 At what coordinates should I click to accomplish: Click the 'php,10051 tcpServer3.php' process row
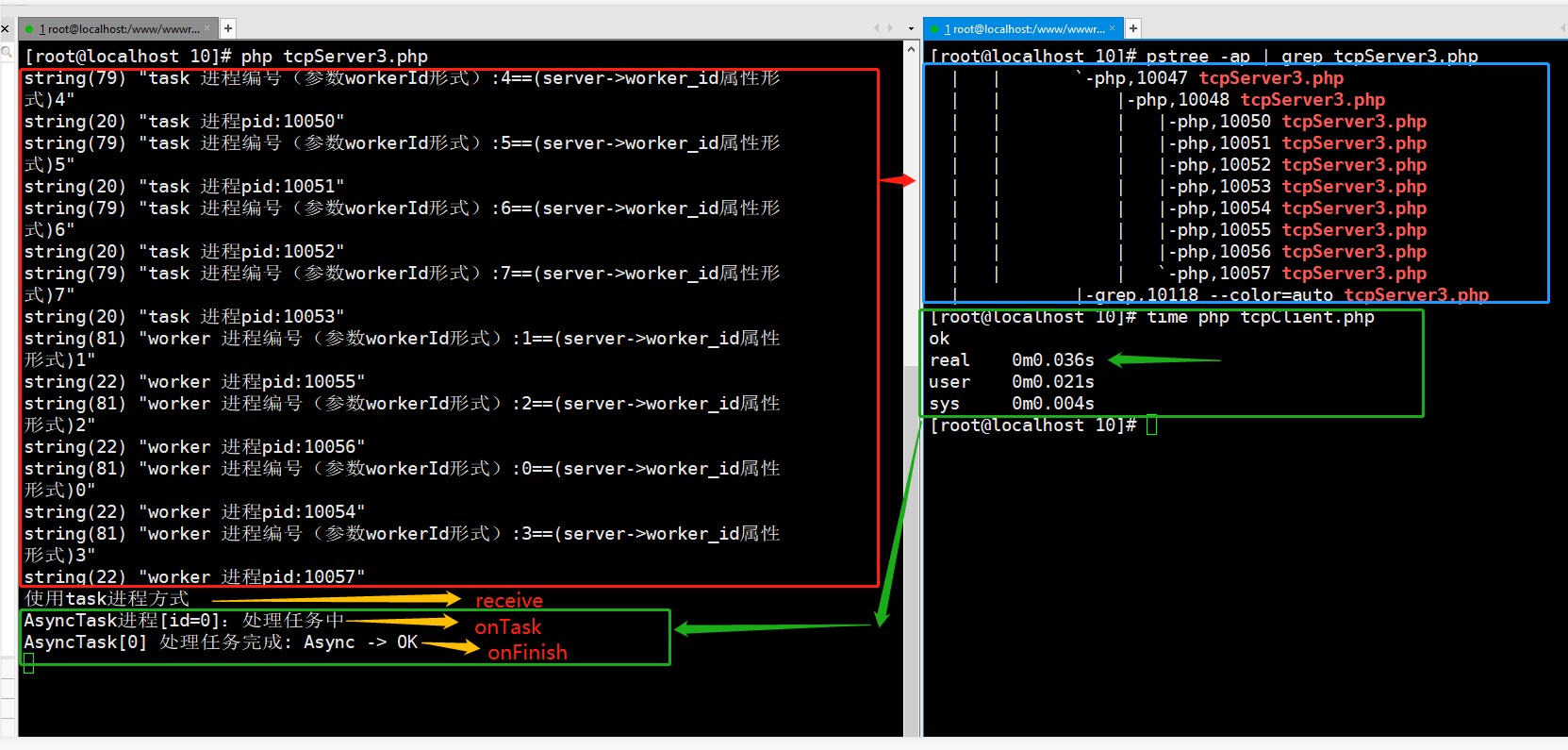(1293, 143)
